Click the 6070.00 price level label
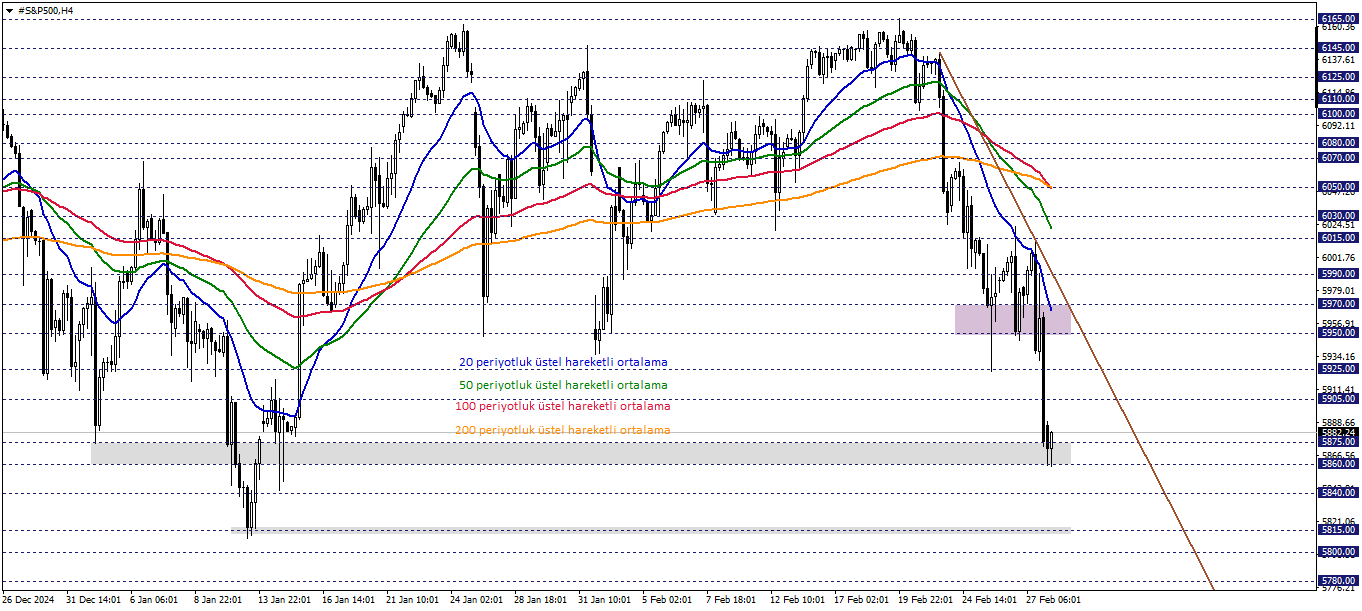Screen dimensions: 1362x611 pos(1338,158)
